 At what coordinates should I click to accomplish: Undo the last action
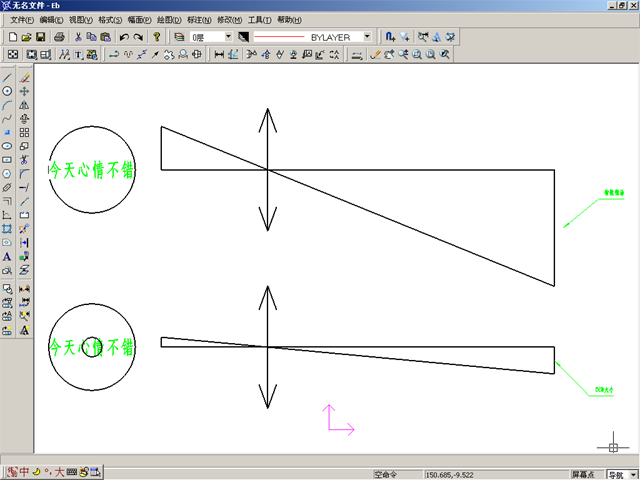coord(124,37)
